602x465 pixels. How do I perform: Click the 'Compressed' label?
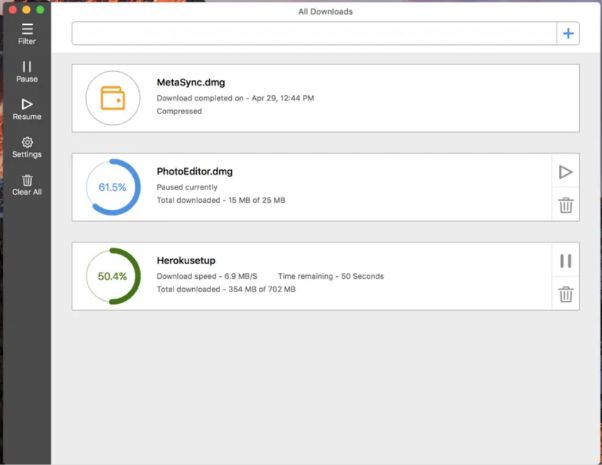click(179, 111)
